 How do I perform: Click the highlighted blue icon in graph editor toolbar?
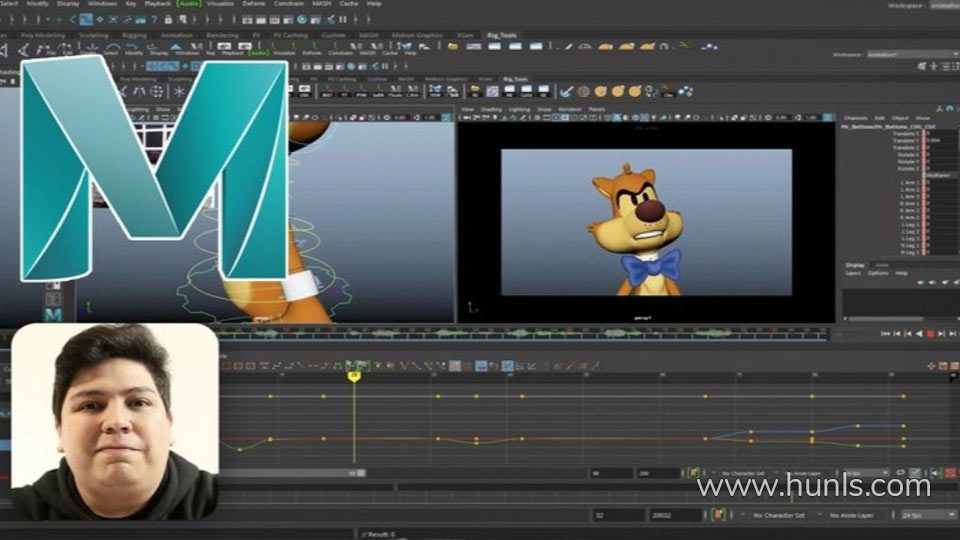(x=507, y=366)
